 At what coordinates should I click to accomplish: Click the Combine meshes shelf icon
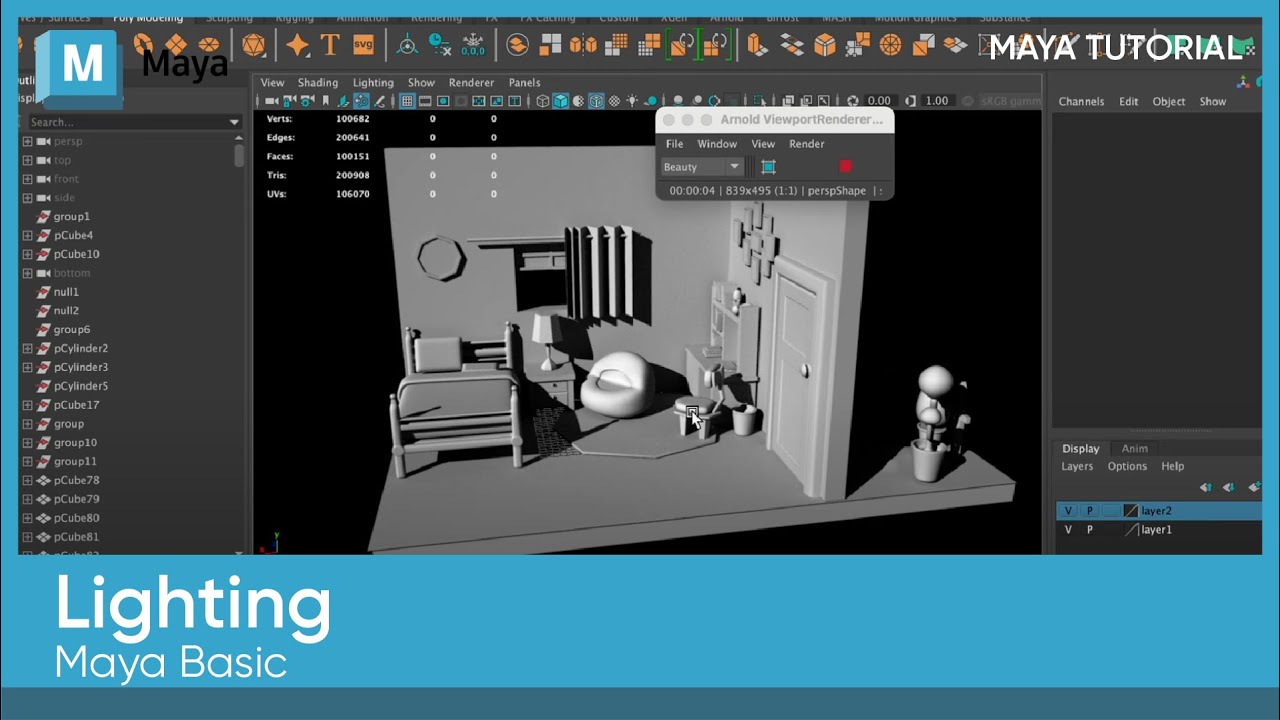coord(517,45)
